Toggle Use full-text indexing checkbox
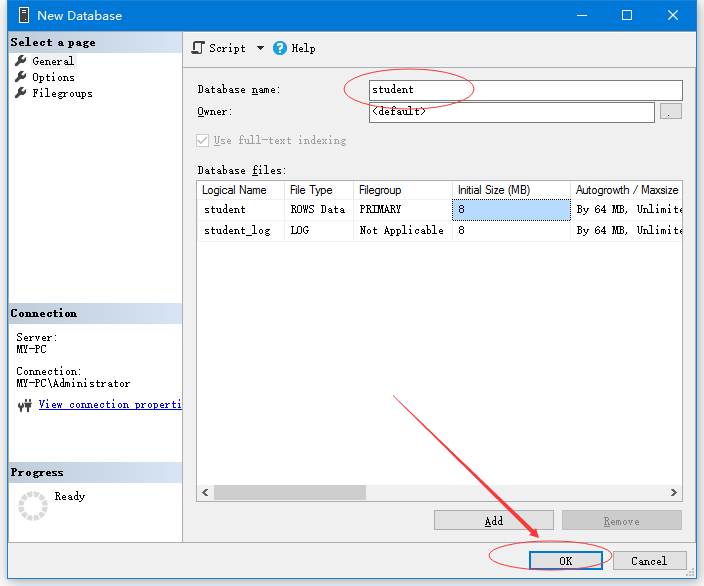 coord(203,141)
